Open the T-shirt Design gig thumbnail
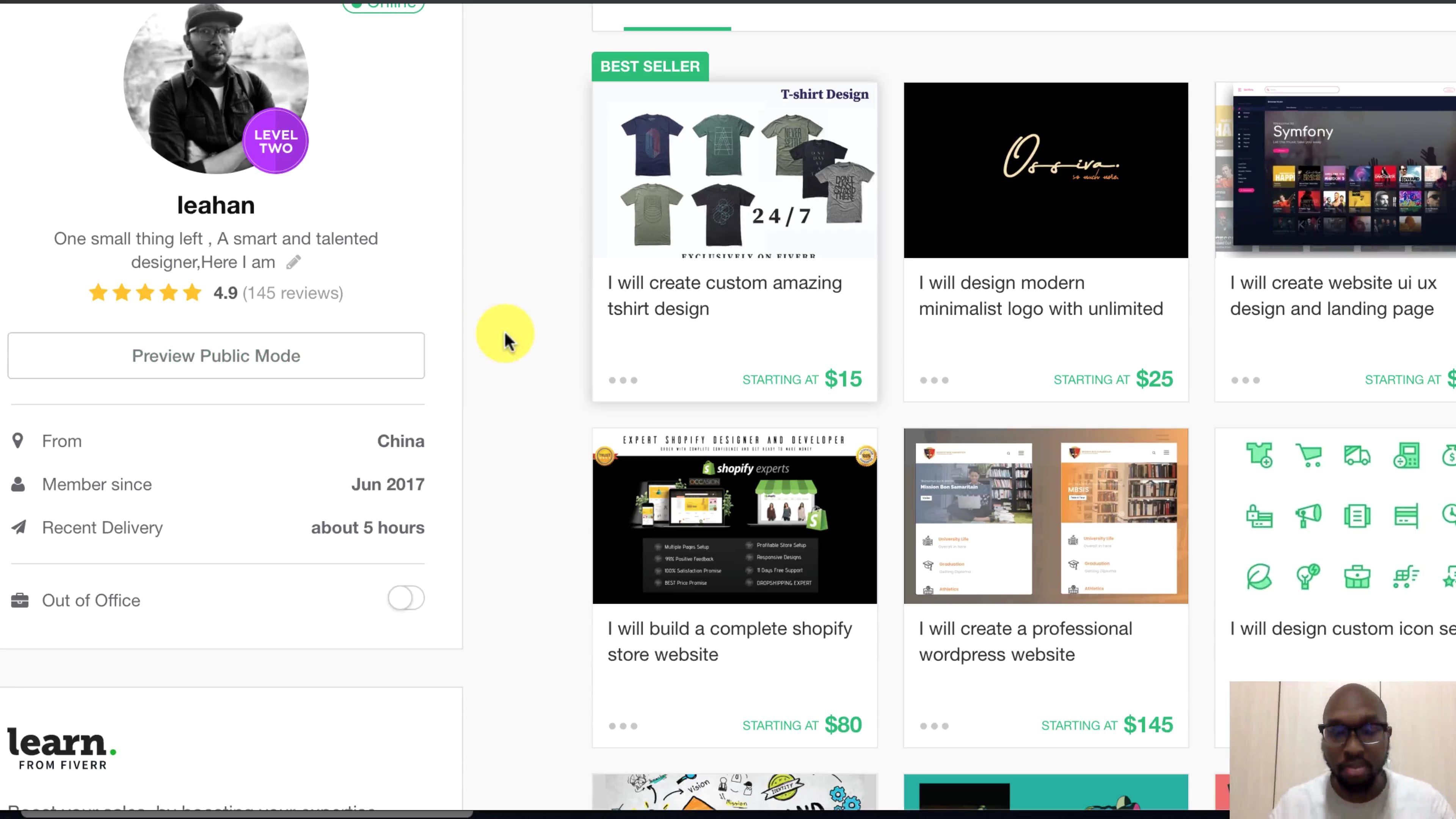 (735, 170)
